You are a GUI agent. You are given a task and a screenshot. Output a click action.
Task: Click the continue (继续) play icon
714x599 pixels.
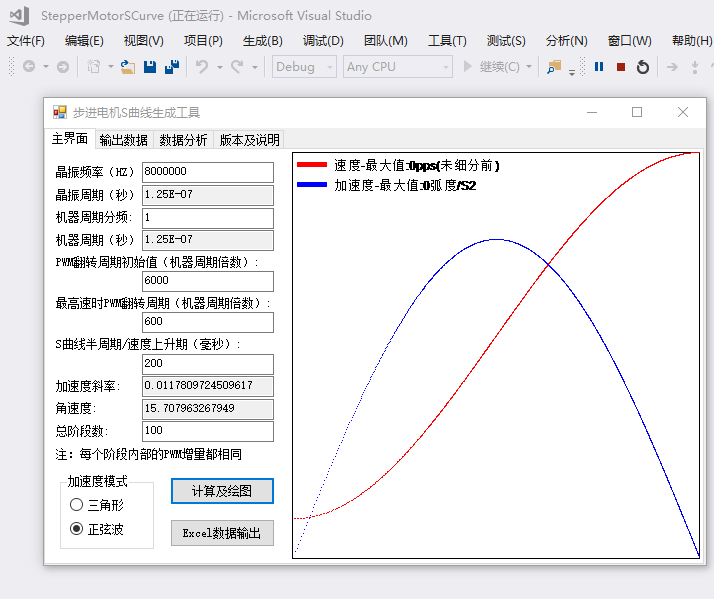click(x=467, y=67)
